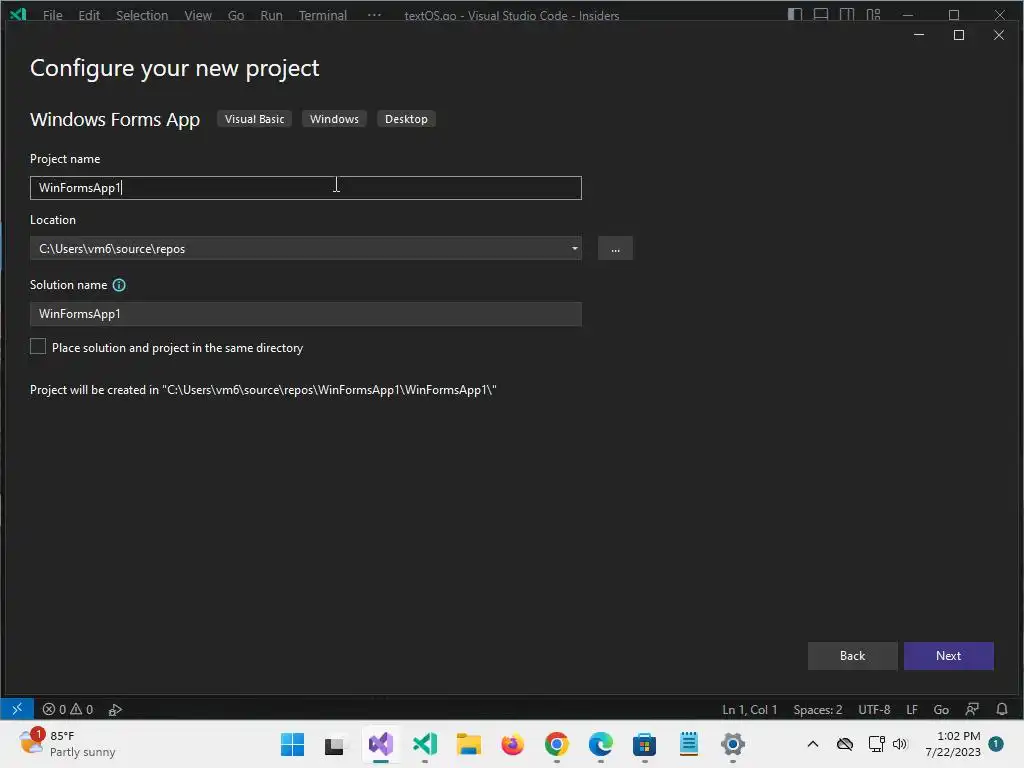Open weather widget showing 85°F
The height and width of the screenshot is (768, 1024).
pos(65,744)
